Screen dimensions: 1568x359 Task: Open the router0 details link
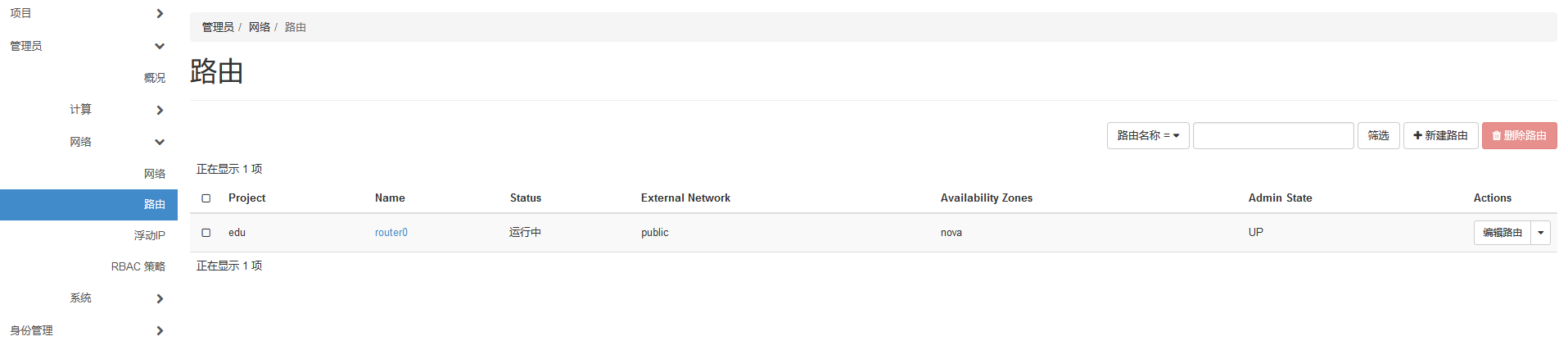pyautogui.click(x=391, y=233)
